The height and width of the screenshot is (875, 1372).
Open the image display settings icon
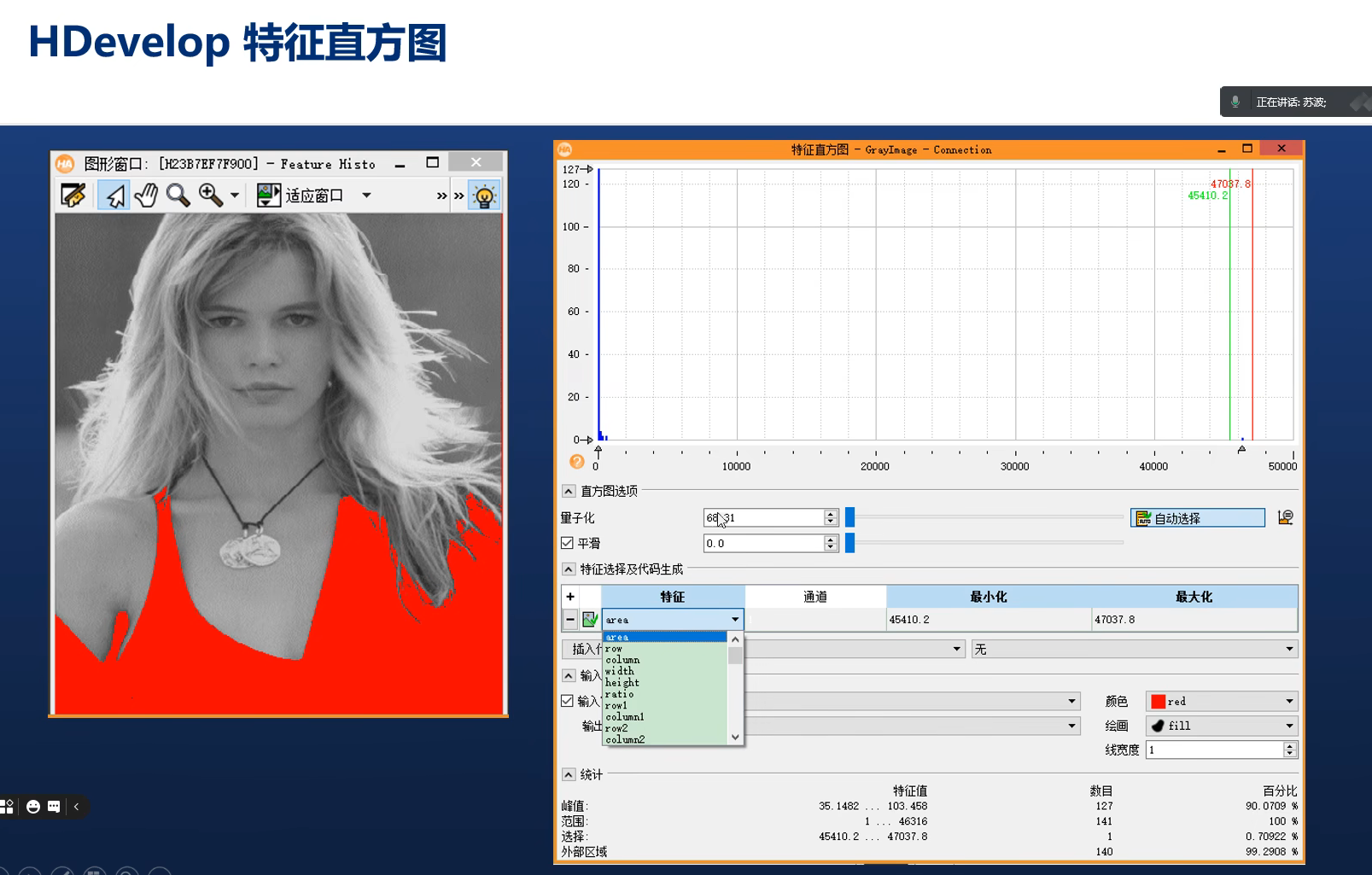tap(269, 195)
